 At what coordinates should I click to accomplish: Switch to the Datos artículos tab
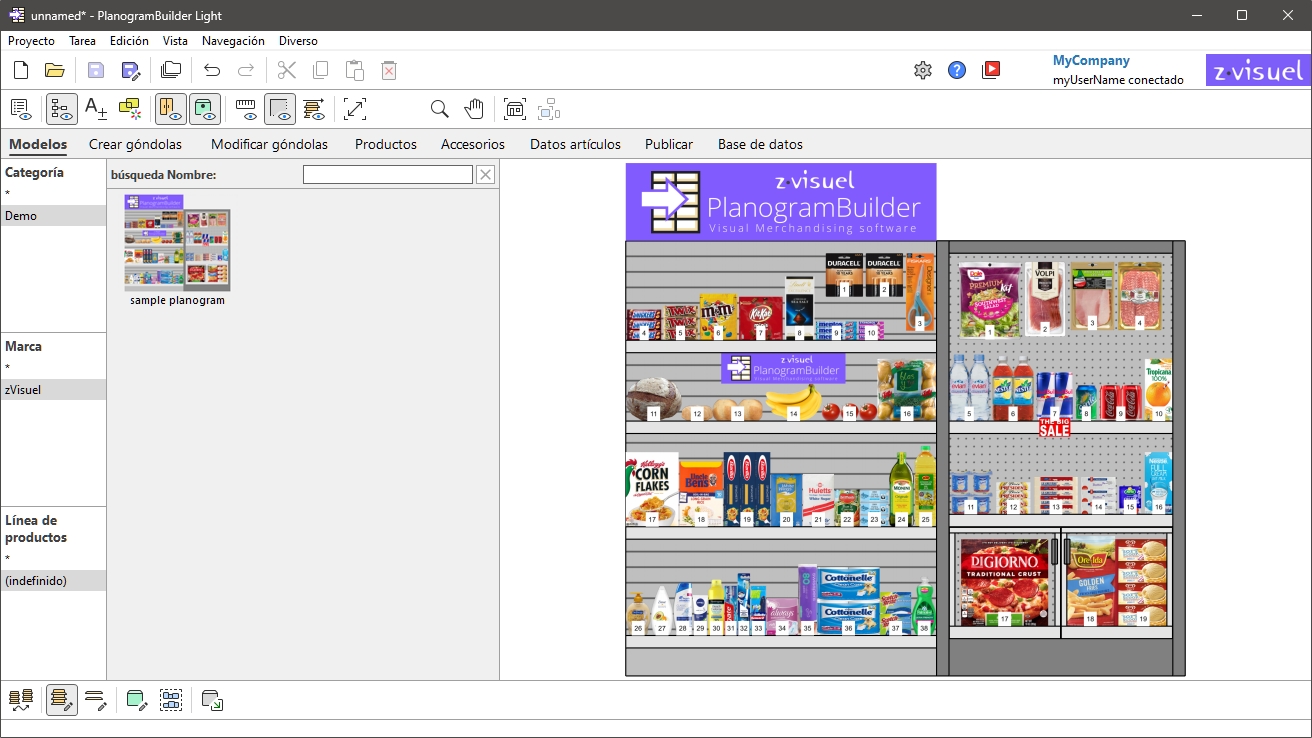575,144
